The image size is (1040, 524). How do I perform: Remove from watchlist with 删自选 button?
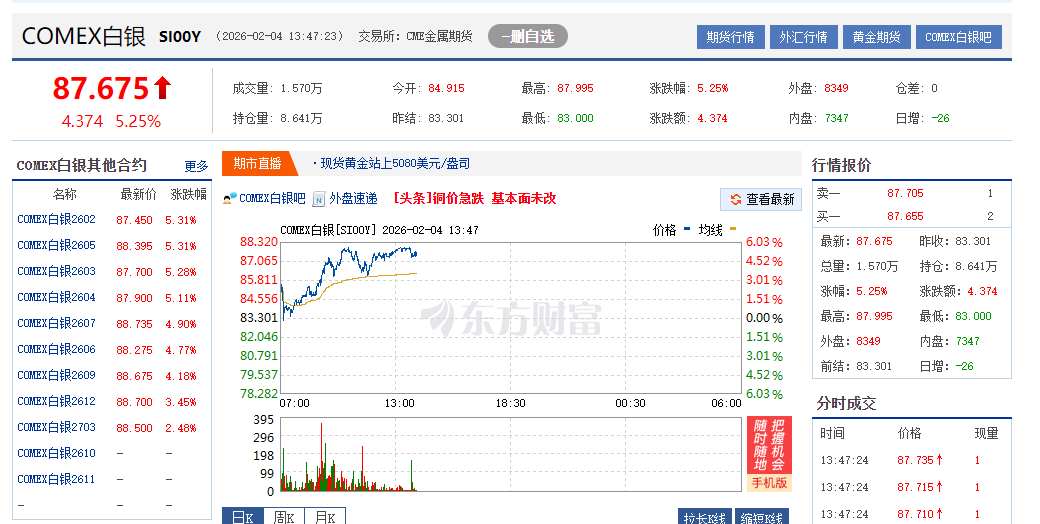(x=528, y=36)
